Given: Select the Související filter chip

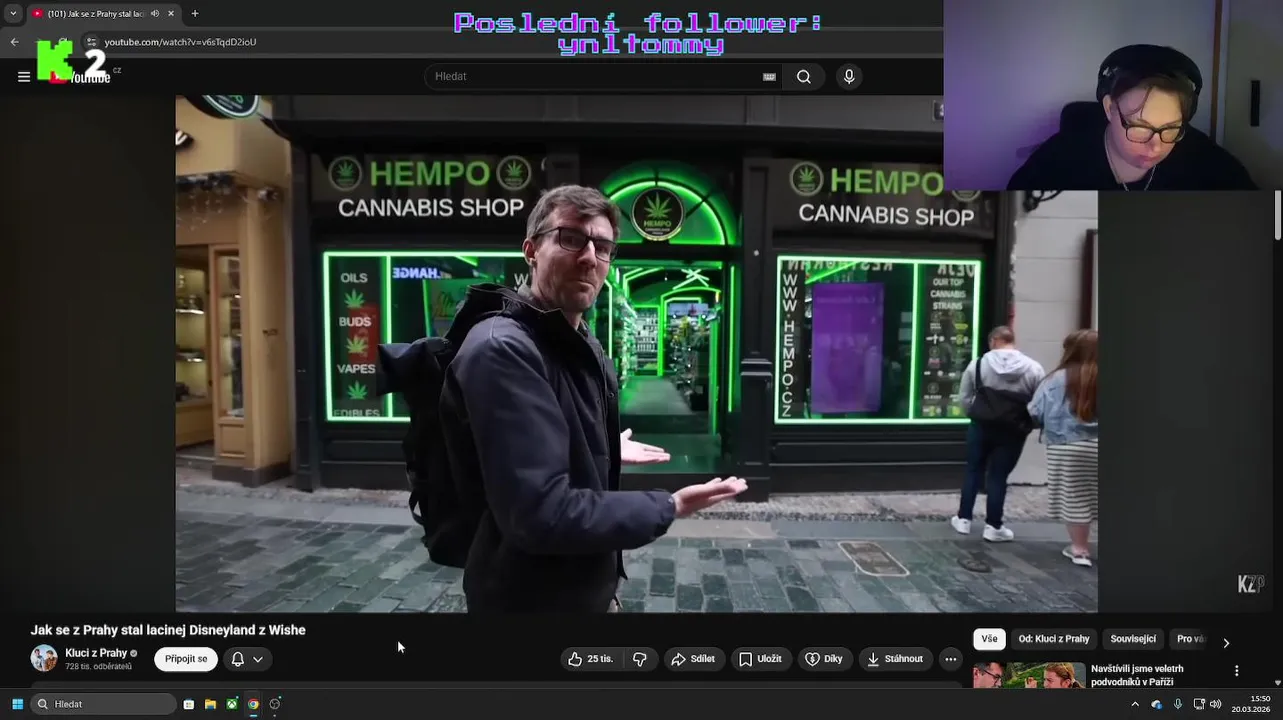Looking at the screenshot, I should click(x=1133, y=639).
